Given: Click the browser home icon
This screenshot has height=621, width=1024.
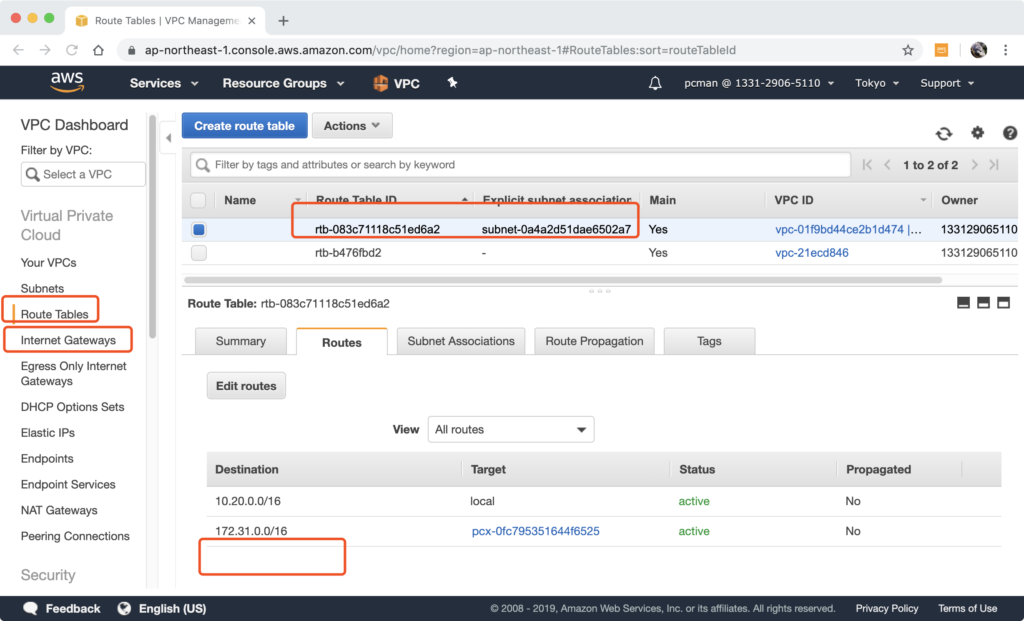Looking at the screenshot, I should (98, 50).
